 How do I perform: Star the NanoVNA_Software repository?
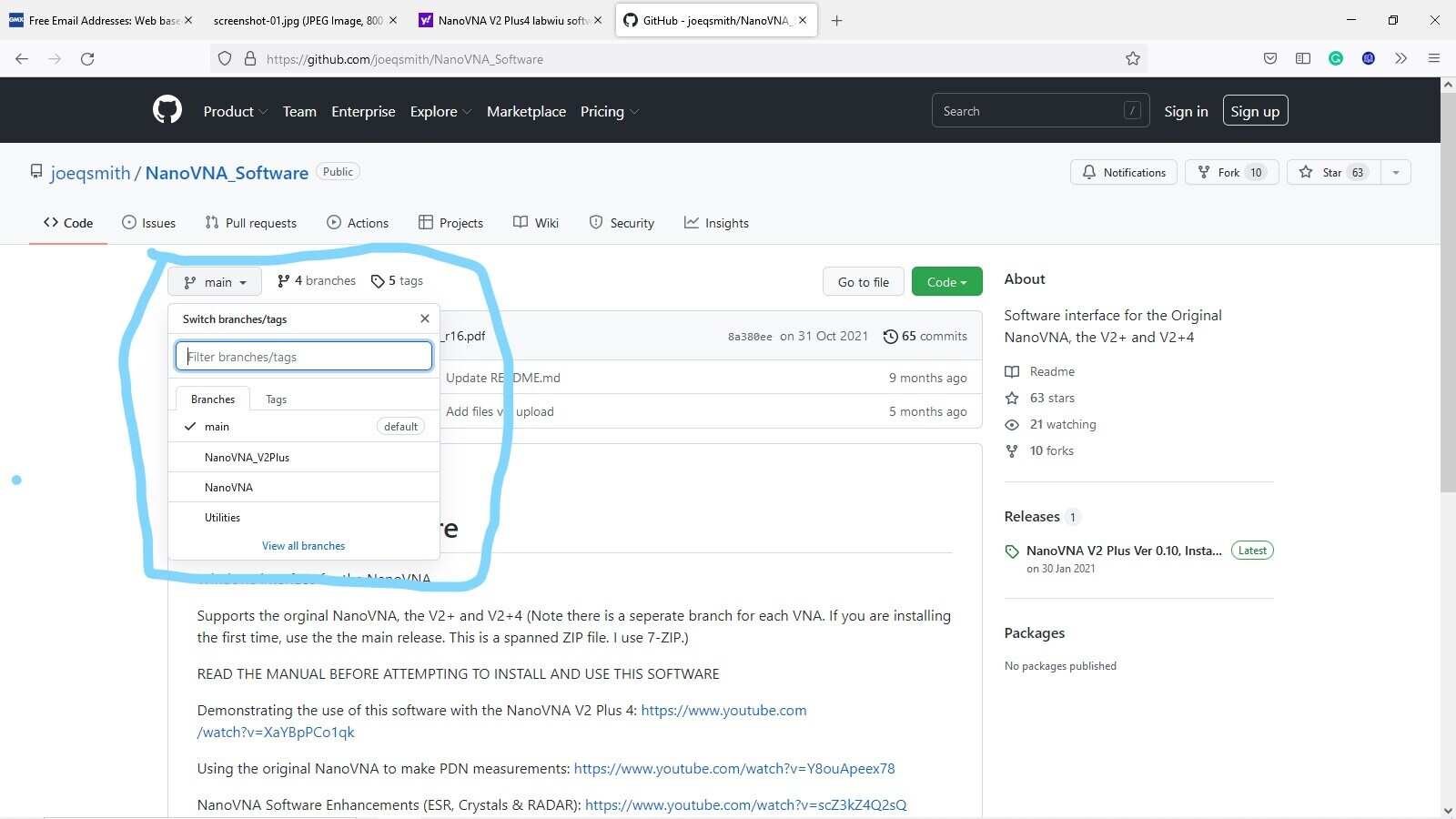[x=1334, y=172]
